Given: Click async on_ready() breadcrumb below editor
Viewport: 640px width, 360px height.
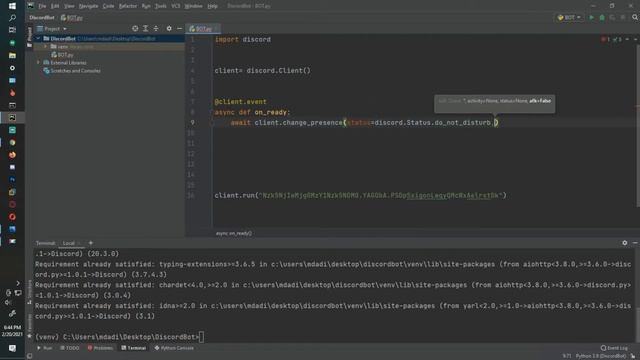Looking at the screenshot, I should (233, 233).
